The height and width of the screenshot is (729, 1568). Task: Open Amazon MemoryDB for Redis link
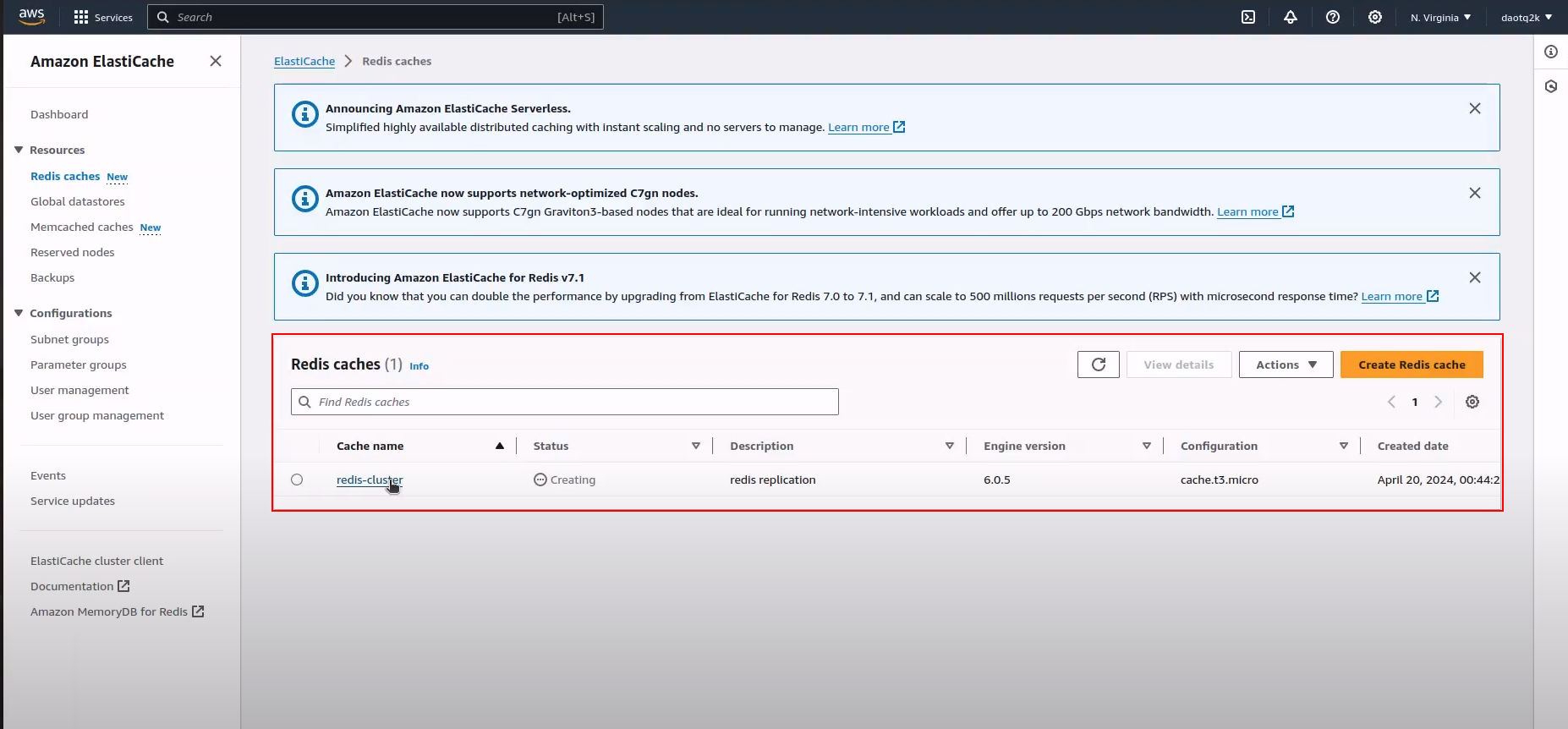coord(118,611)
